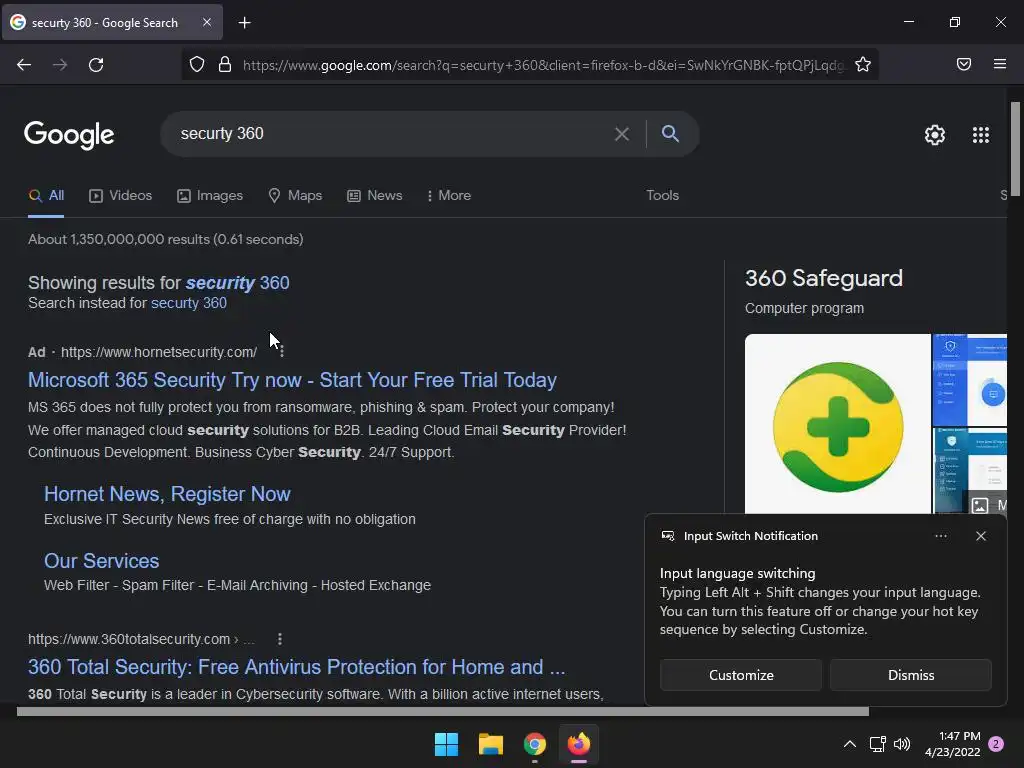Open the top 360 Safeguard screenshot thumbnail
This screenshot has height=768, width=1024.
tap(970, 379)
